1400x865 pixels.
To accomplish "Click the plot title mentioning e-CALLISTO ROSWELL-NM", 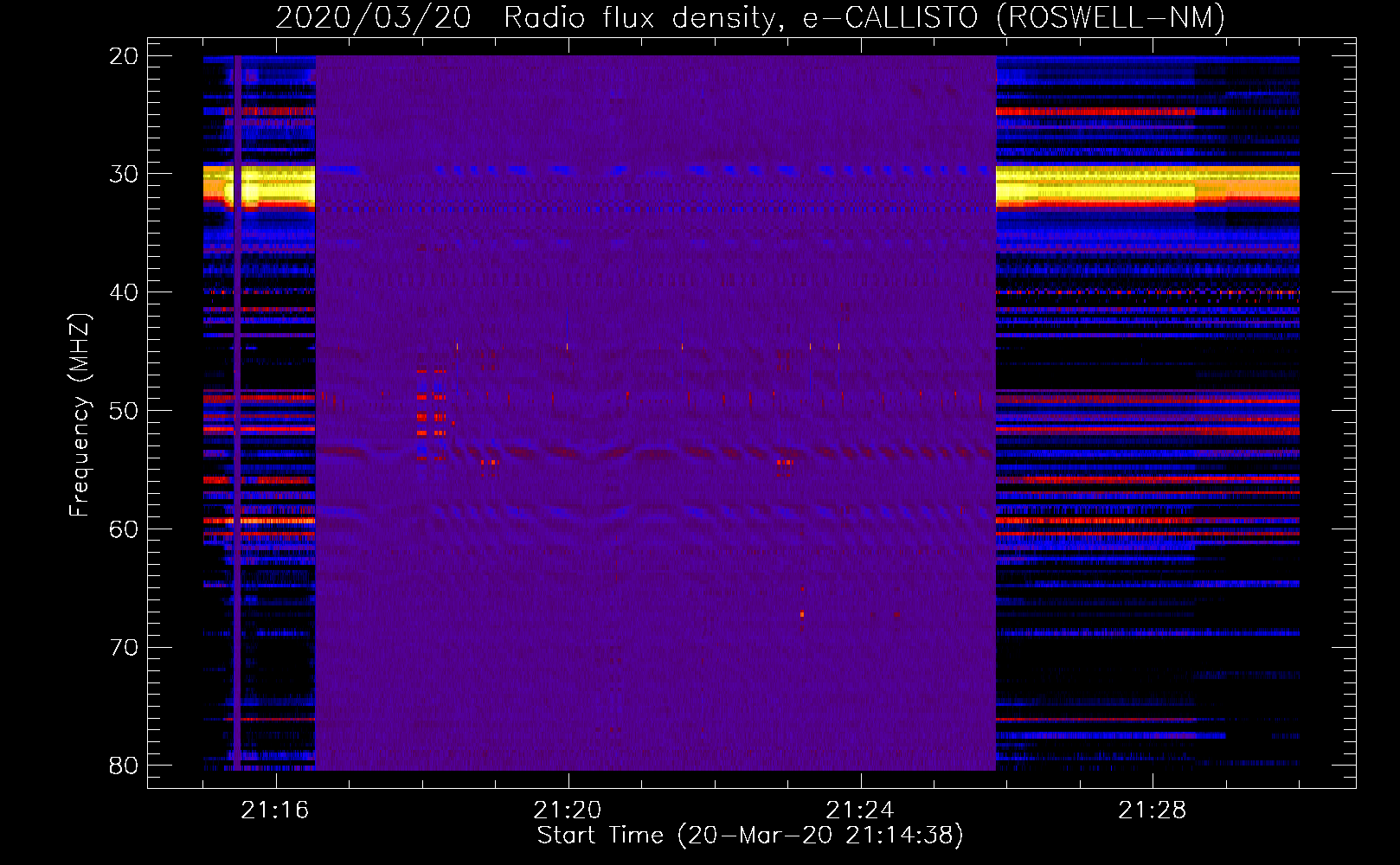I will pyautogui.click(x=750, y=18).
